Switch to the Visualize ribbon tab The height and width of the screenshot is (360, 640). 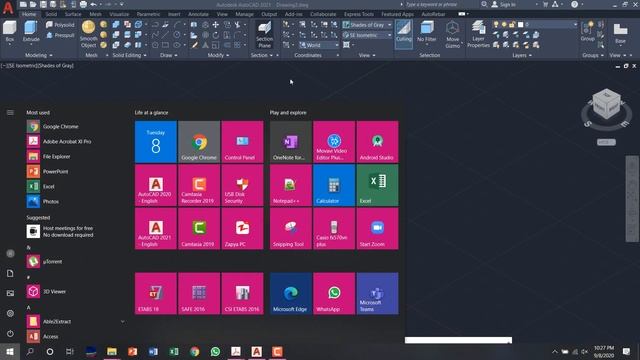click(119, 14)
